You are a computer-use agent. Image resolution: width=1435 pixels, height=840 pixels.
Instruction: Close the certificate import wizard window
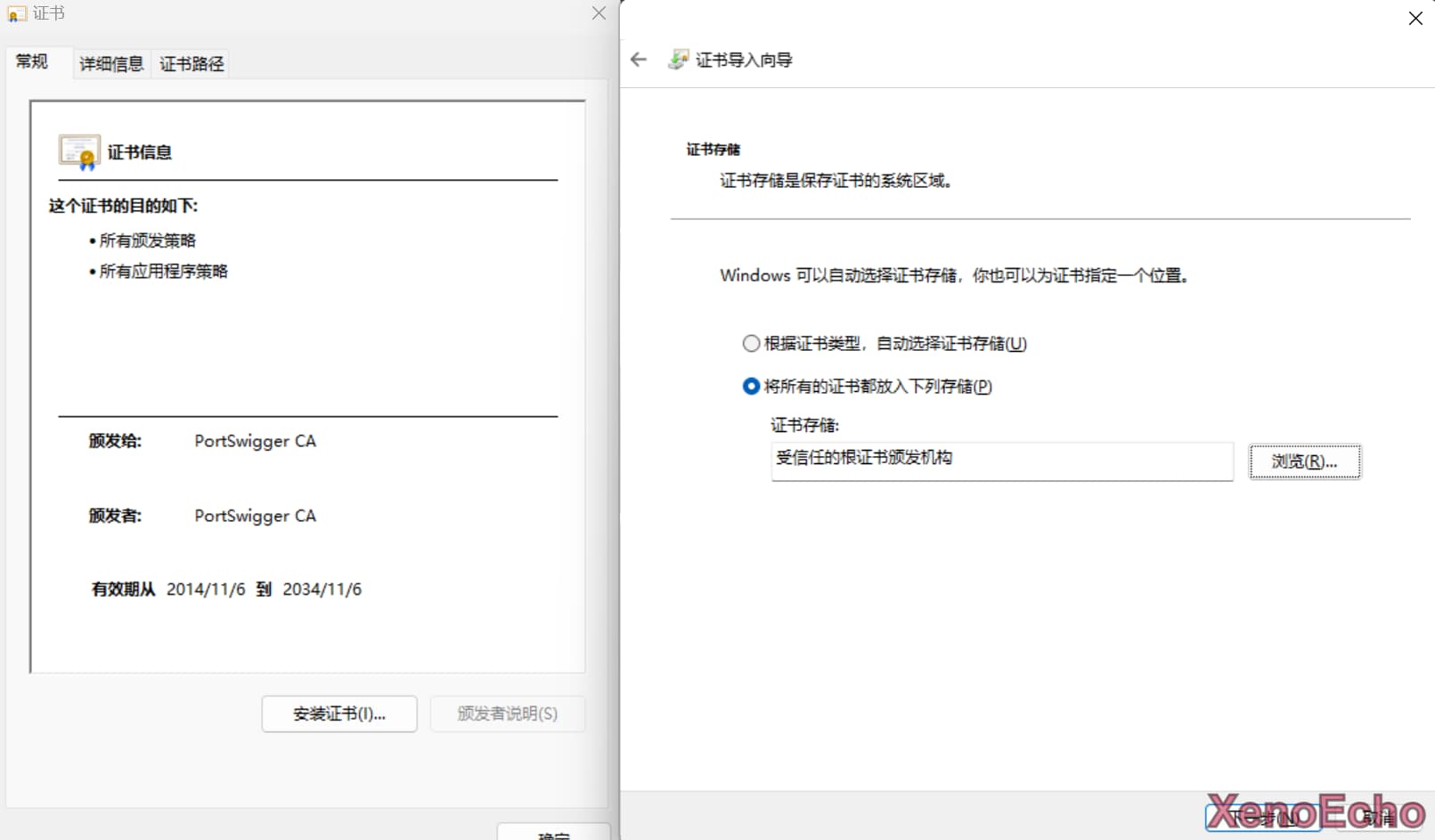[x=1415, y=19]
